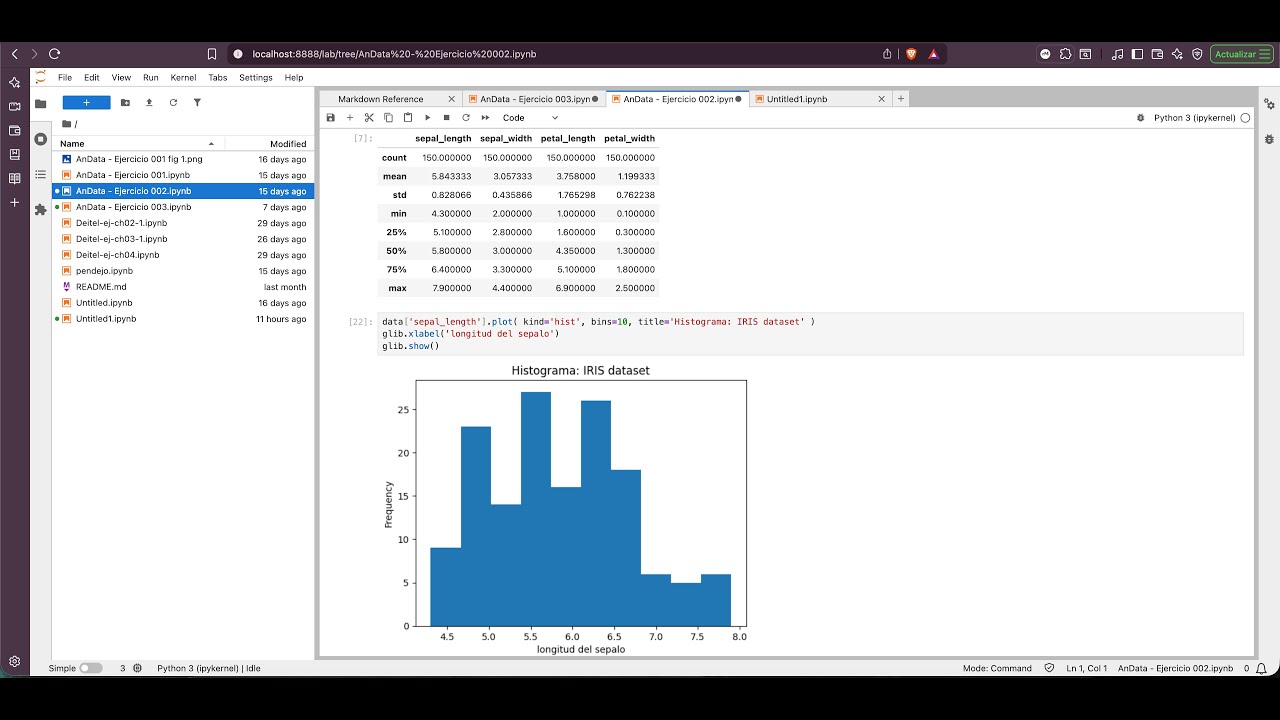Copy the selected cell
Image resolution: width=1280 pixels, height=720 pixels.
(389, 118)
